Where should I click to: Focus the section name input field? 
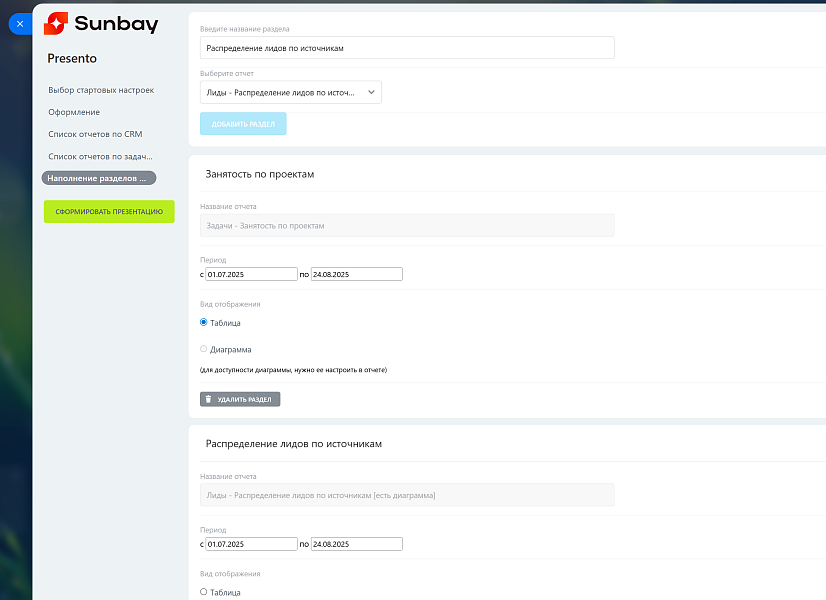pos(407,47)
